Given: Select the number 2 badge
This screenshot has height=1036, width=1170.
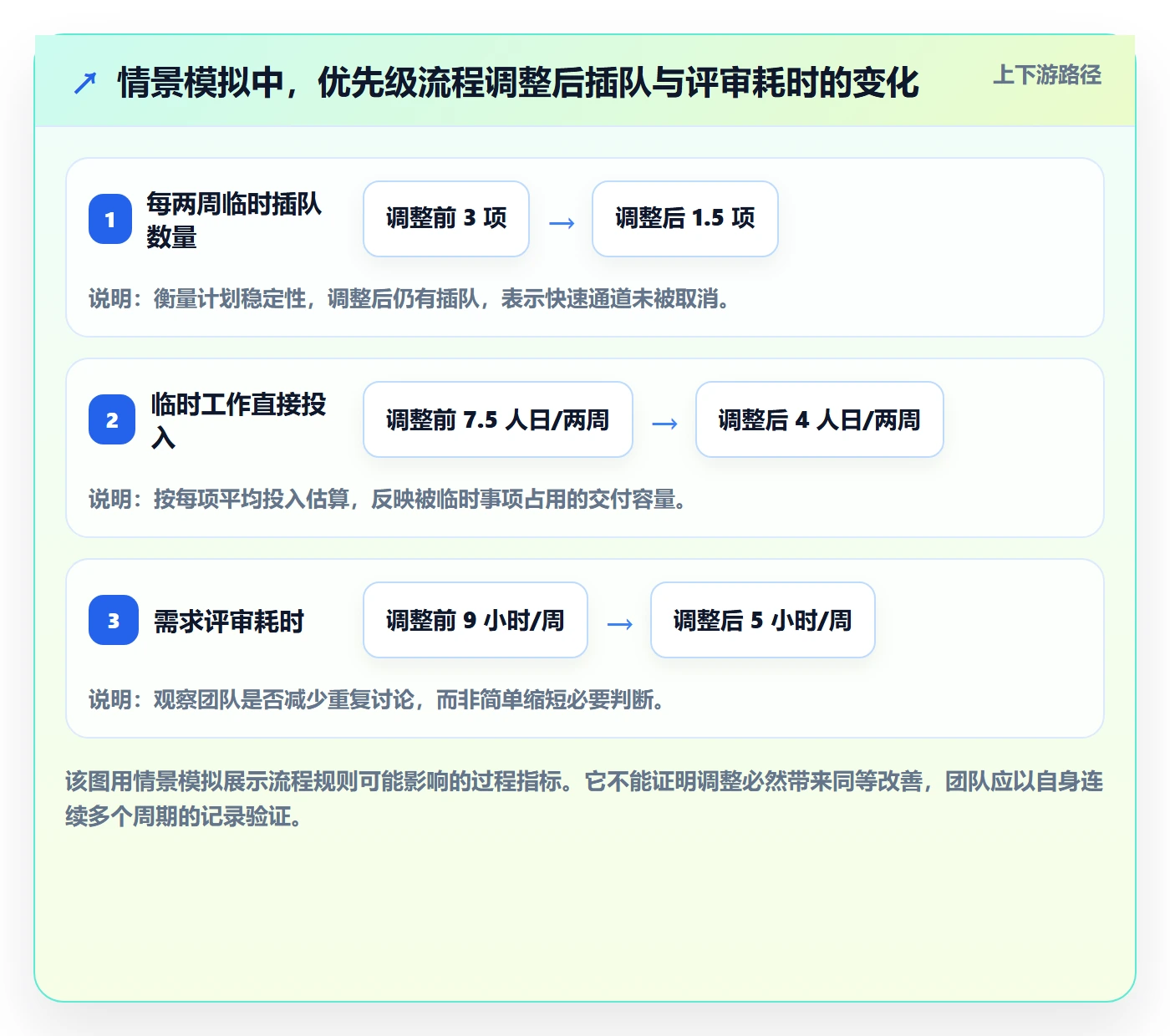Looking at the screenshot, I should click(x=112, y=419).
